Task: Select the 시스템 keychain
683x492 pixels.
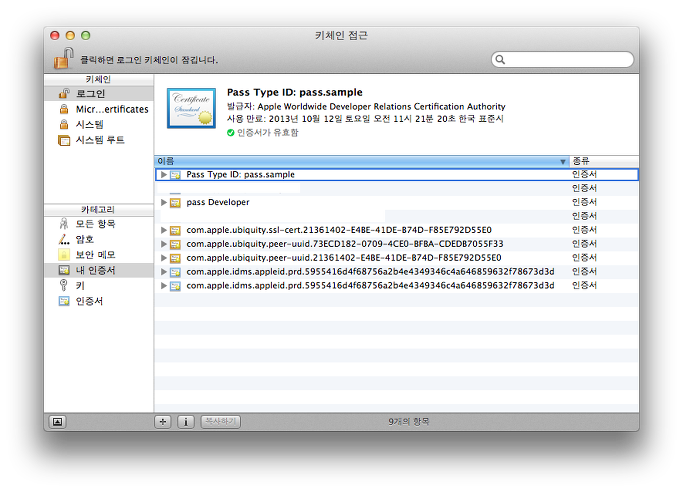Action: point(99,125)
